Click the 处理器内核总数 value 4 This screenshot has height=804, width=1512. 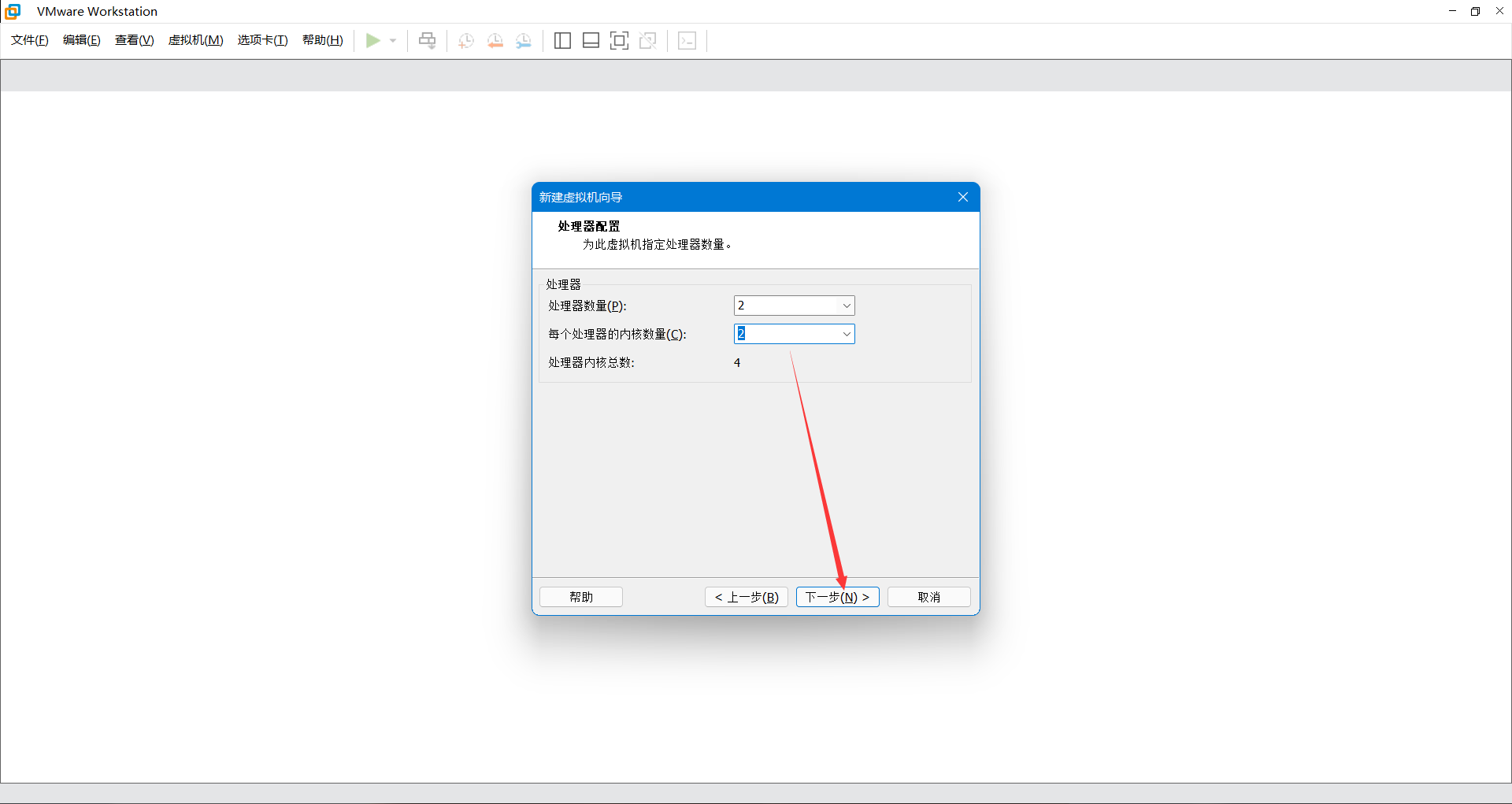click(x=737, y=362)
